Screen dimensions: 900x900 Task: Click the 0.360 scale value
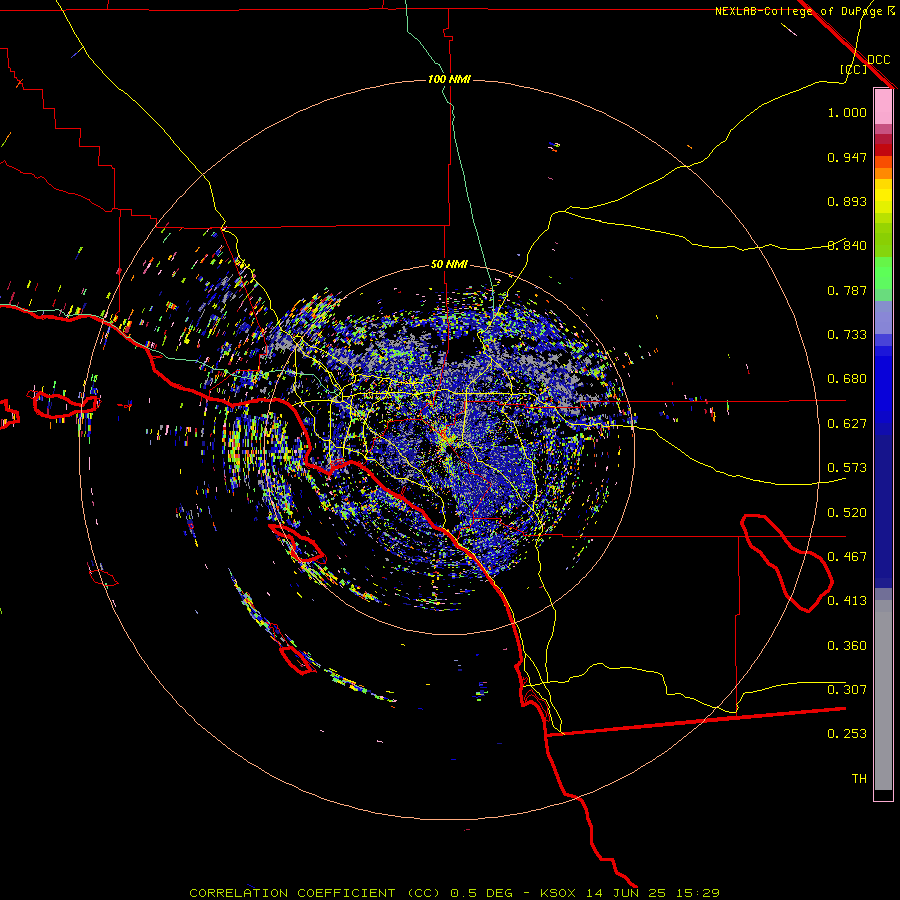click(x=847, y=646)
